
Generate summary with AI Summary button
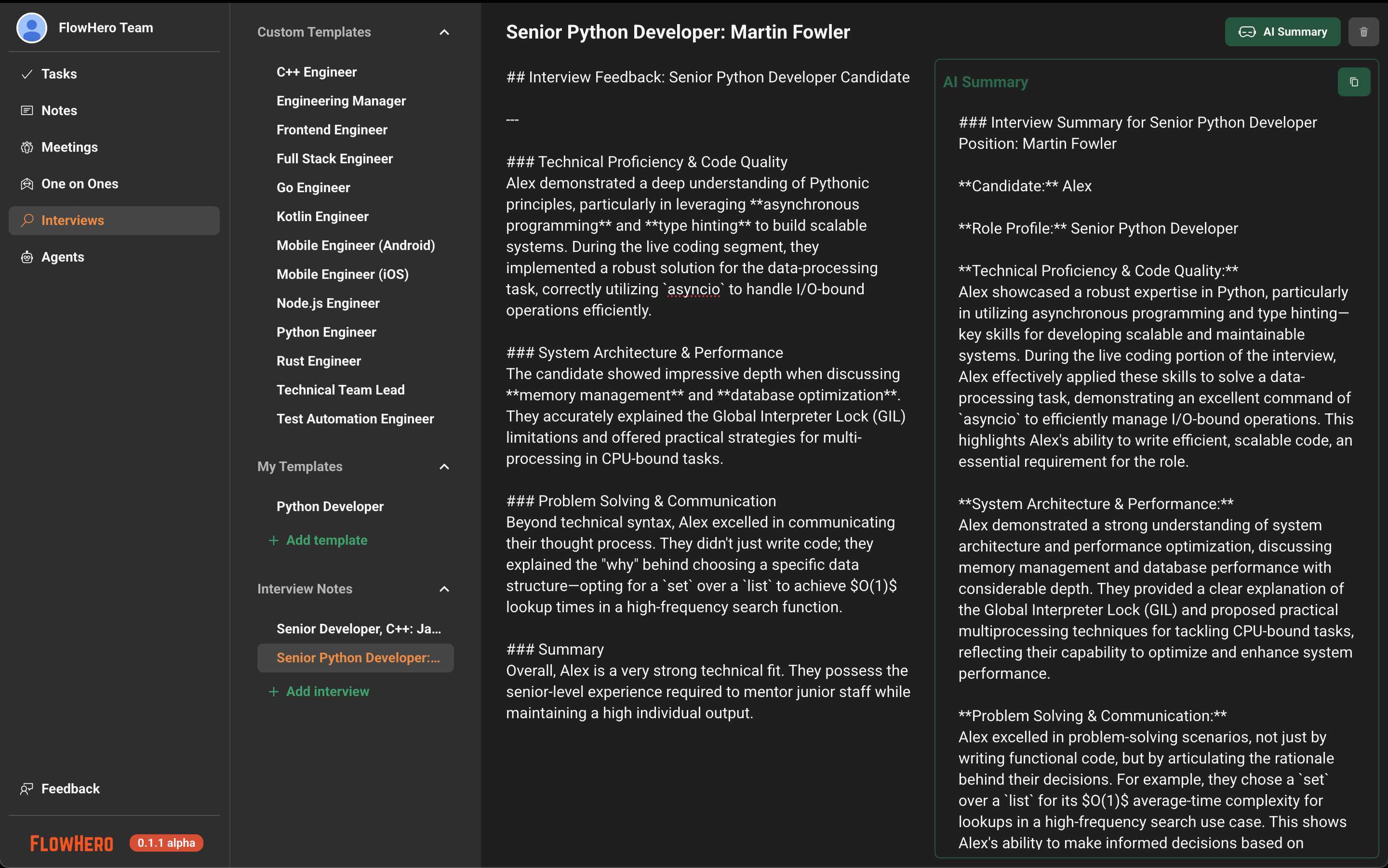click(1282, 32)
